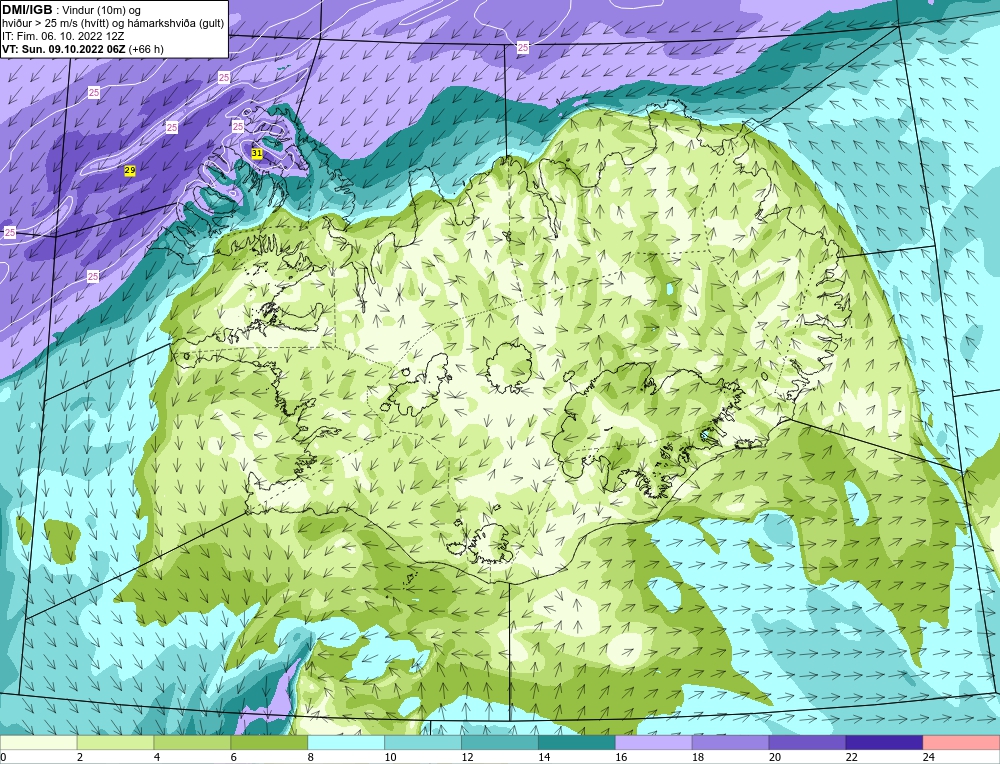
Task: Choose the dark teal 14–16 legend swatch
Action: point(577,743)
